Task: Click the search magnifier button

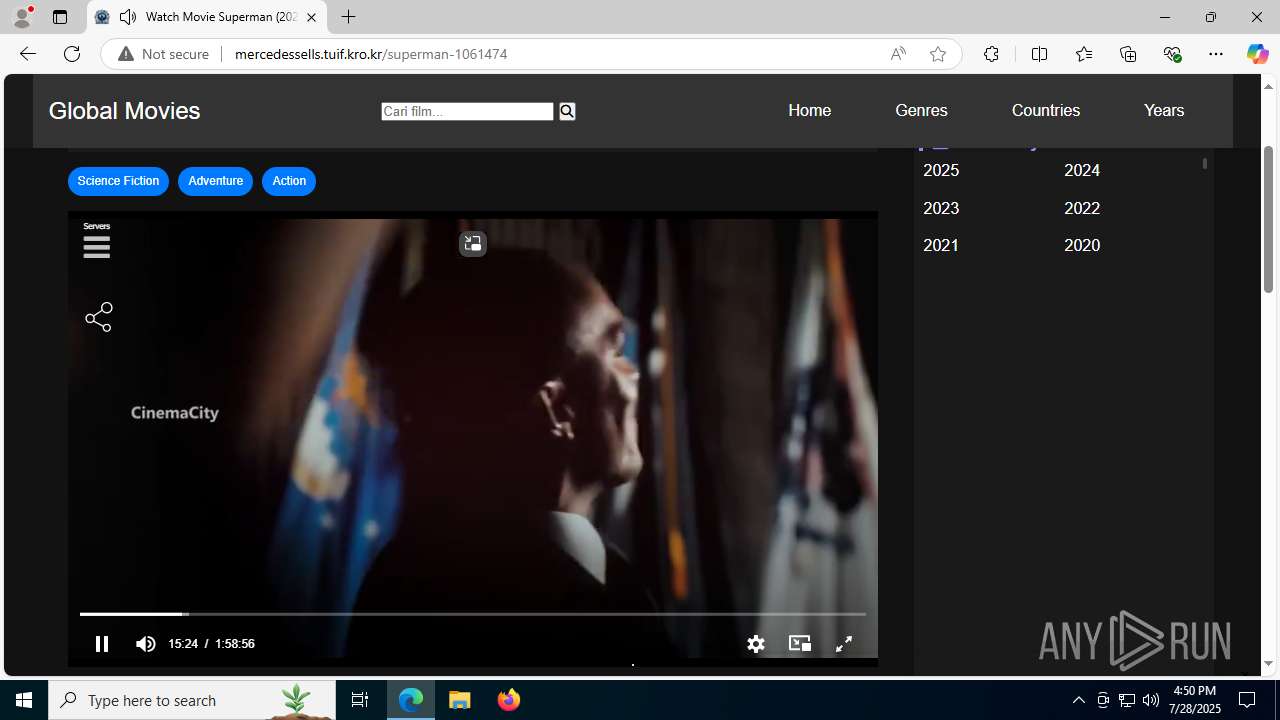Action: pos(567,111)
